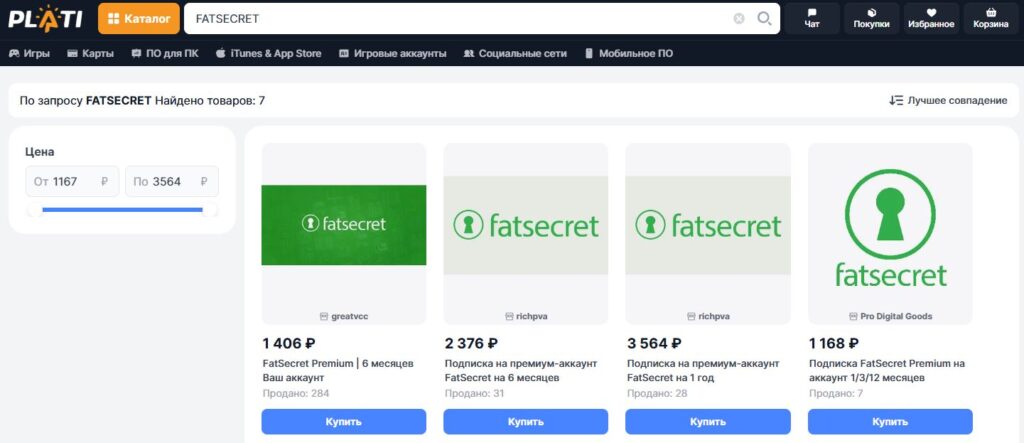This screenshot has width=1024, height=443.
Task: Open seller Pro Digital Goods
Action: click(x=890, y=316)
